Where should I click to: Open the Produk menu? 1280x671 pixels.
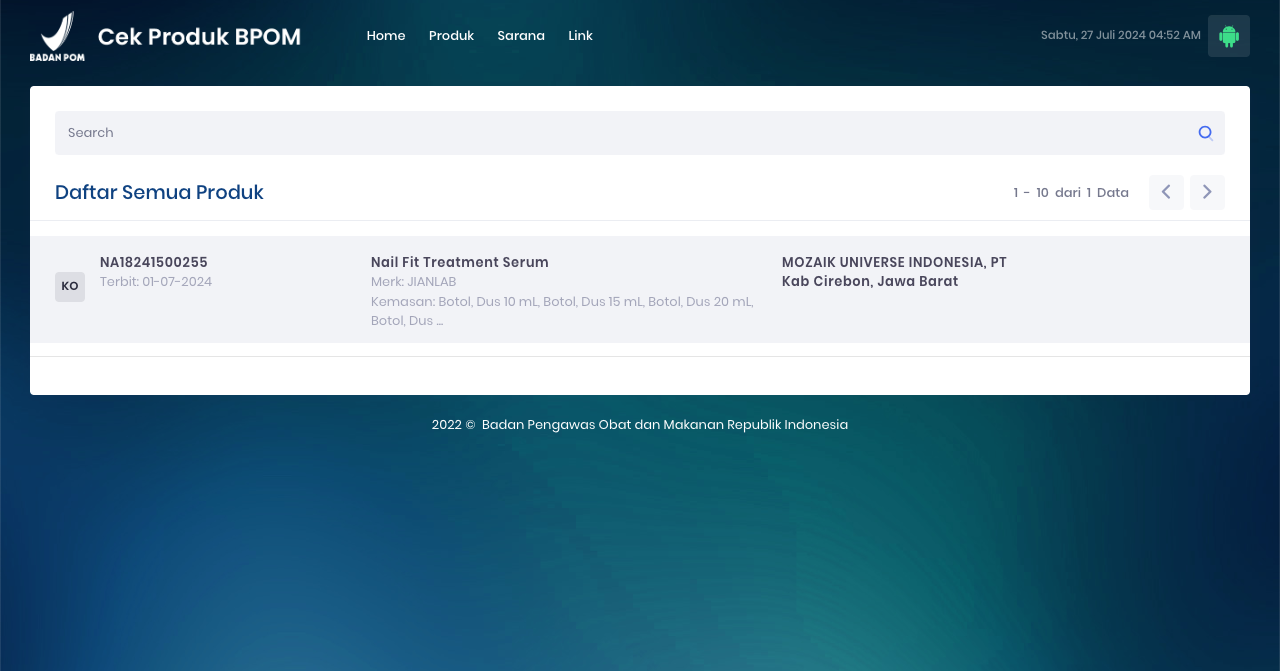pos(451,36)
